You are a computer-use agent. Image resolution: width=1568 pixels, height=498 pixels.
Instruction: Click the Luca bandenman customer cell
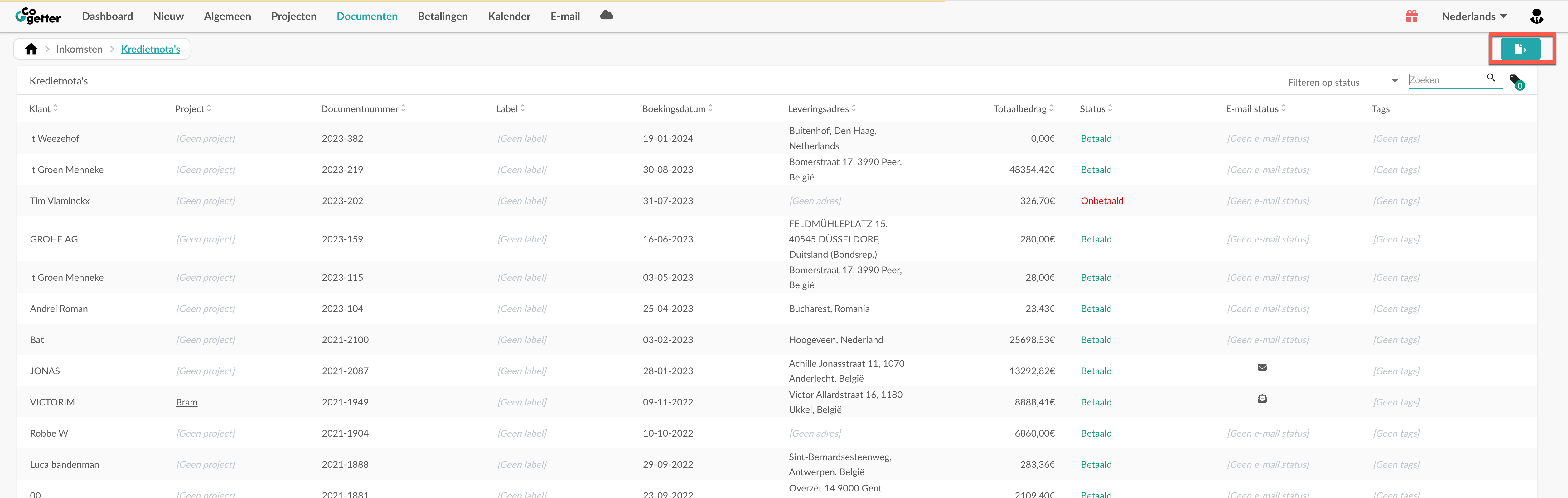coord(65,465)
